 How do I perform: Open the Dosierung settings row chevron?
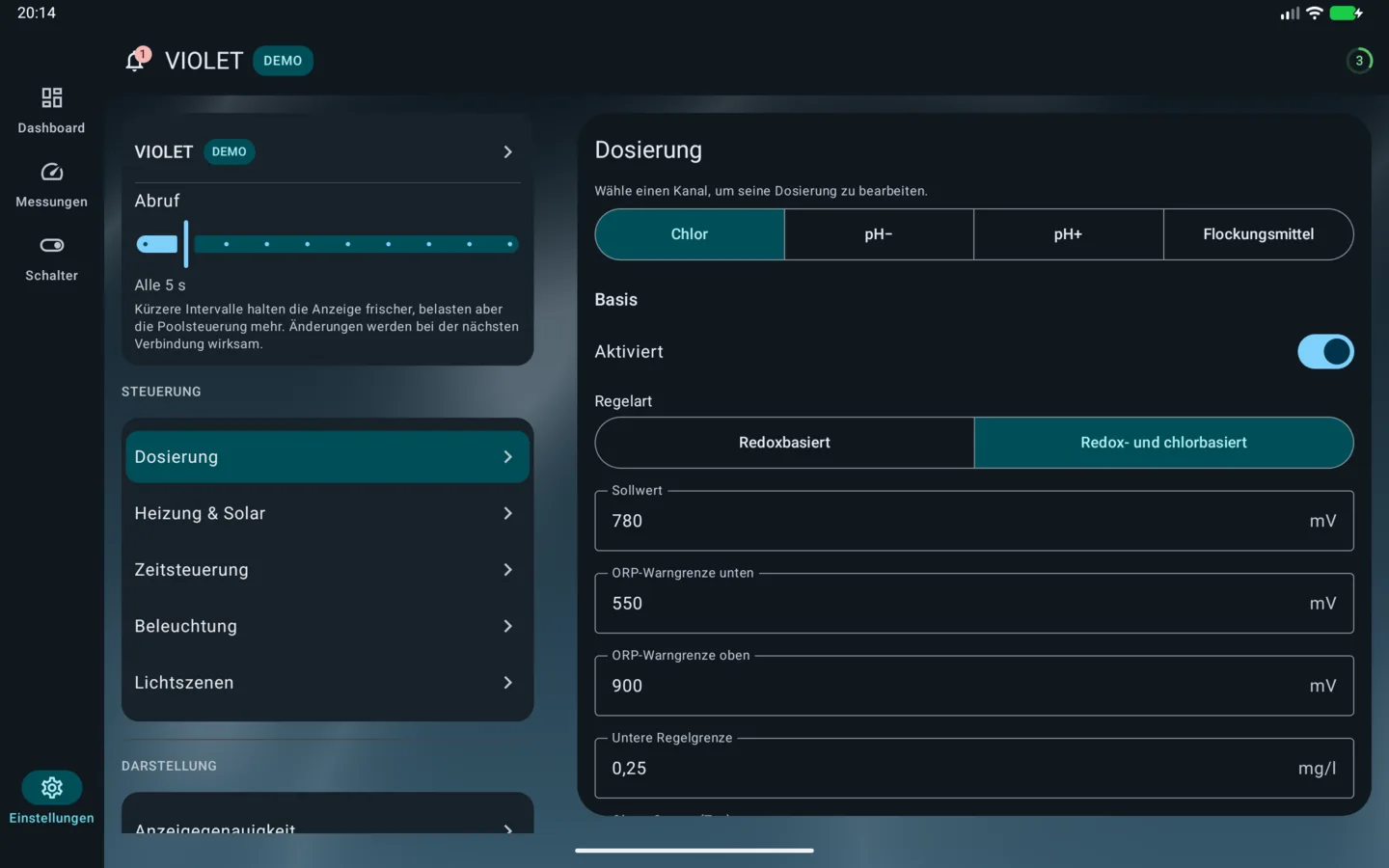click(x=507, y=457)
